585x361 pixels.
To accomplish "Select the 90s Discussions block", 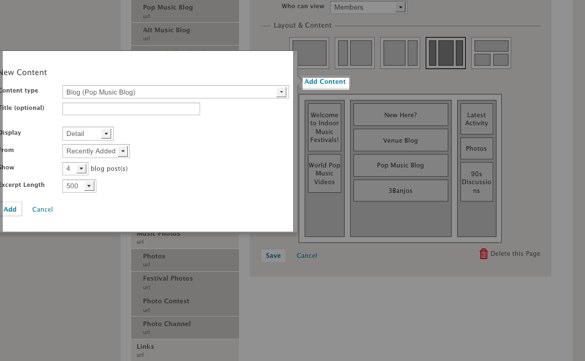I will [476, 182].
